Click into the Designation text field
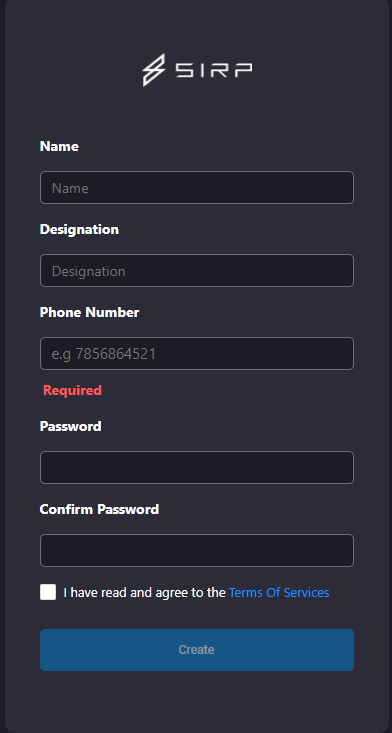Screen dimensions: 392x733 click(197, 271)
